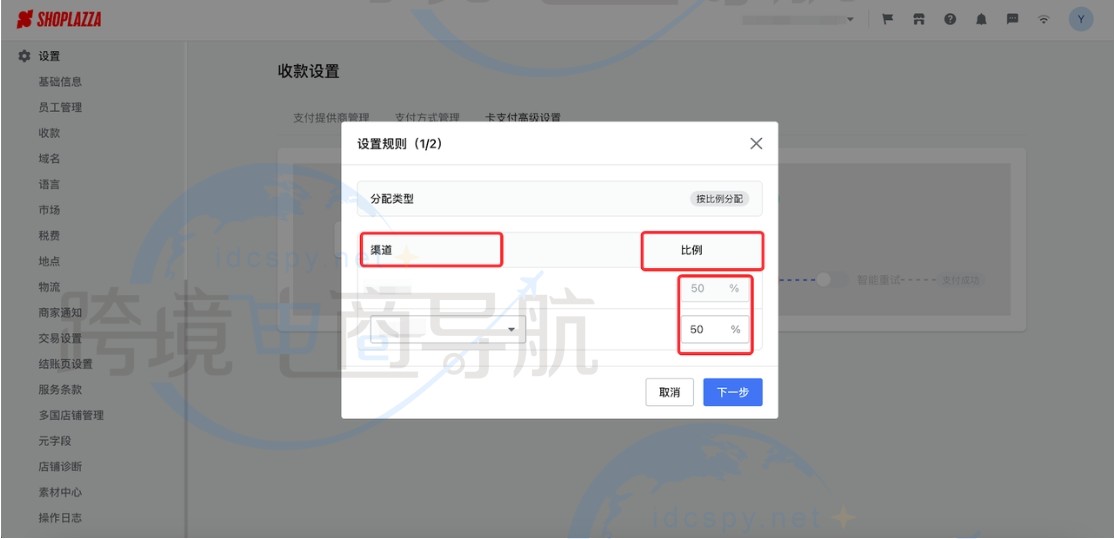Click the 下一步 button
This screenshot has height=539, width=1115.
[732, 393]
